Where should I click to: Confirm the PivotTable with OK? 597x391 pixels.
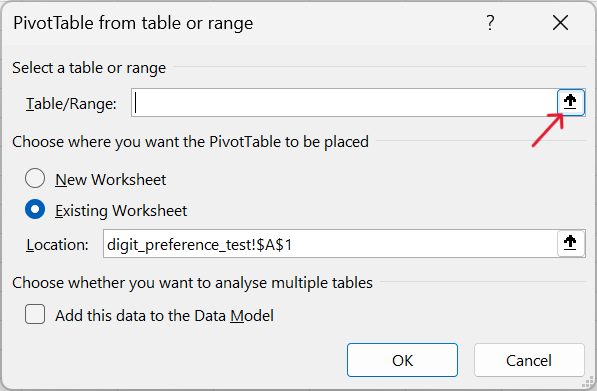(x=402, y=360)
